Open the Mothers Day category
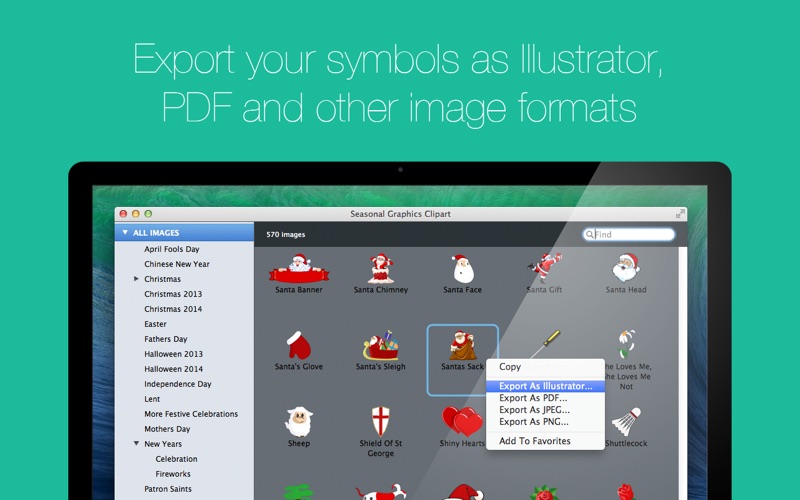Viewport: 800px width, 500px height. (x=167, y=429)
